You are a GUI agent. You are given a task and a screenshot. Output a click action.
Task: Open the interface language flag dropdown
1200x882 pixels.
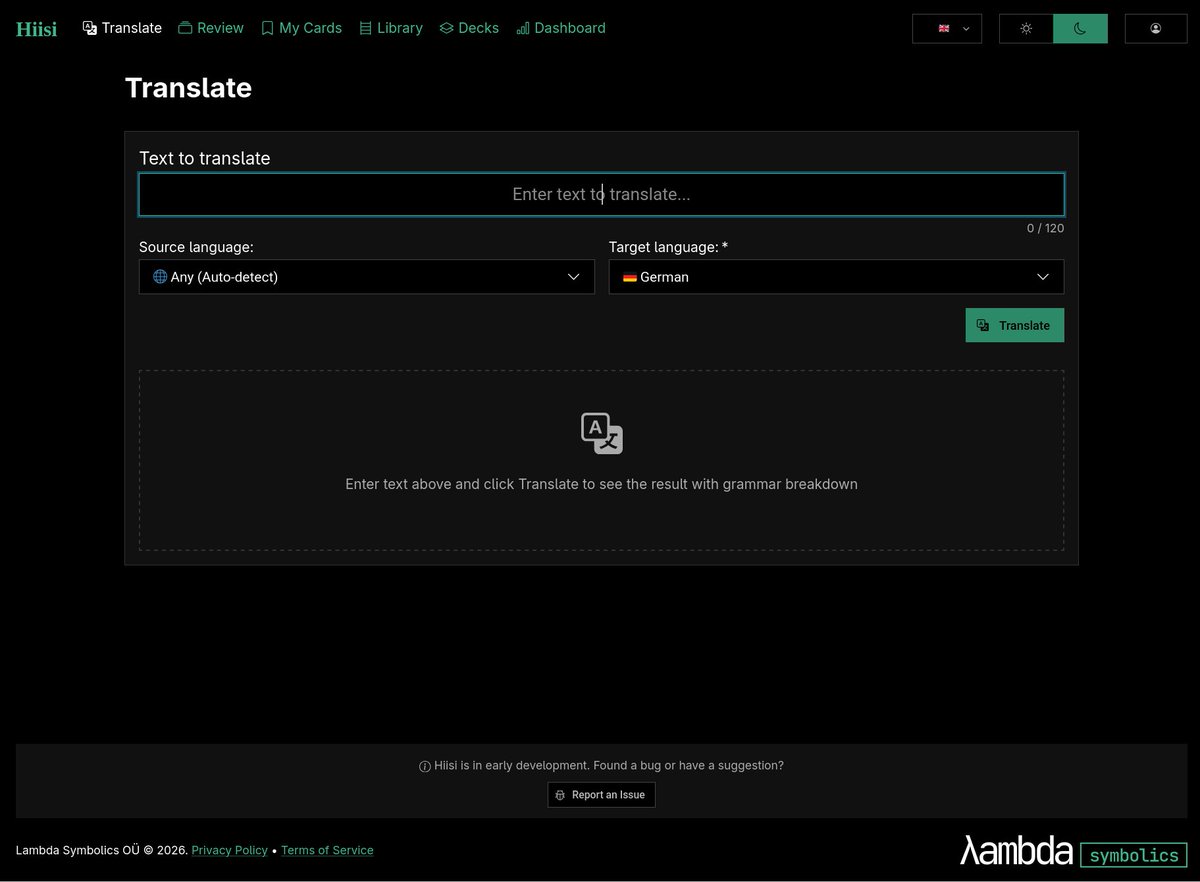point(947,28)
